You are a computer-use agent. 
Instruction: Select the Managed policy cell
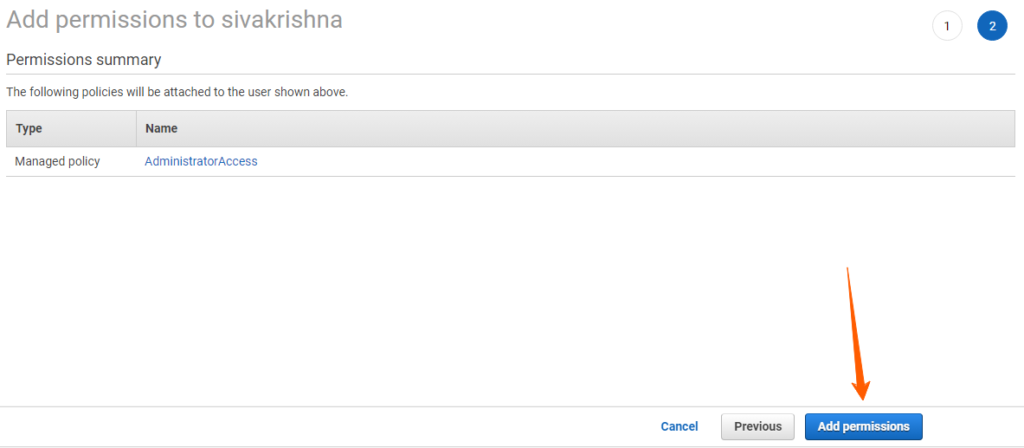[57, 161]
